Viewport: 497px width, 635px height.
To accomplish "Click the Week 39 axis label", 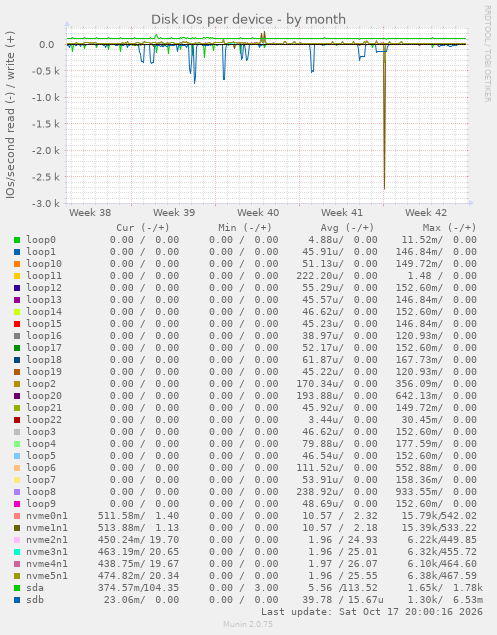I will click(174, 213).
